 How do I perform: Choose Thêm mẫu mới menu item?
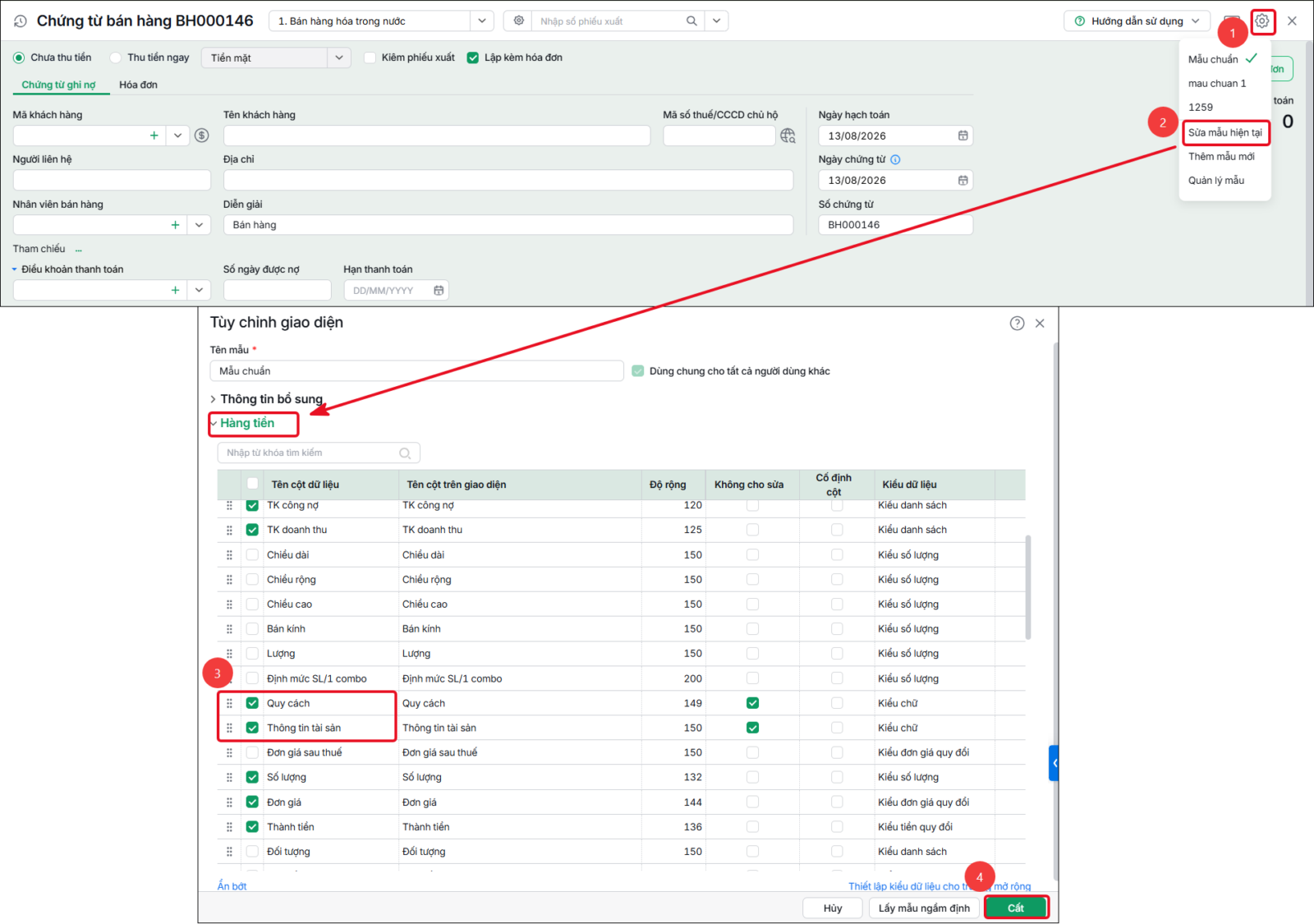(1224, 156)
